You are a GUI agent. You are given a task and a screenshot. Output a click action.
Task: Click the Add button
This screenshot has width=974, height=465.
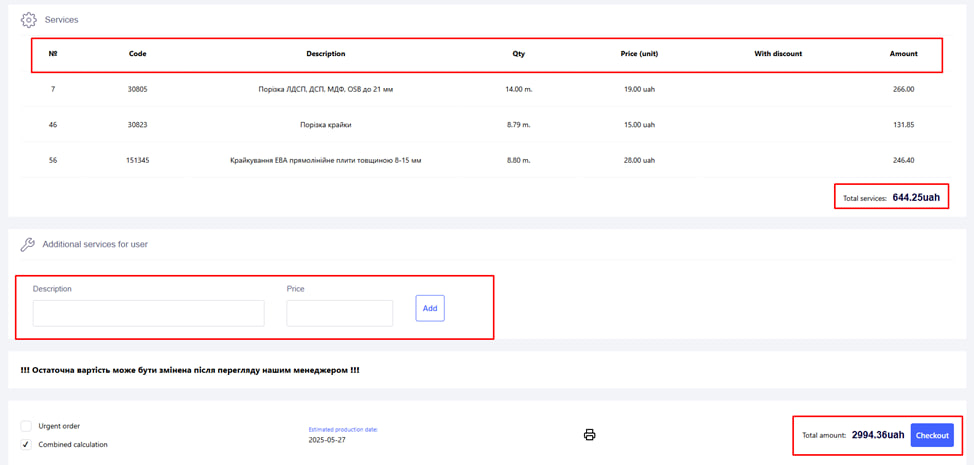tap(430, 308)
